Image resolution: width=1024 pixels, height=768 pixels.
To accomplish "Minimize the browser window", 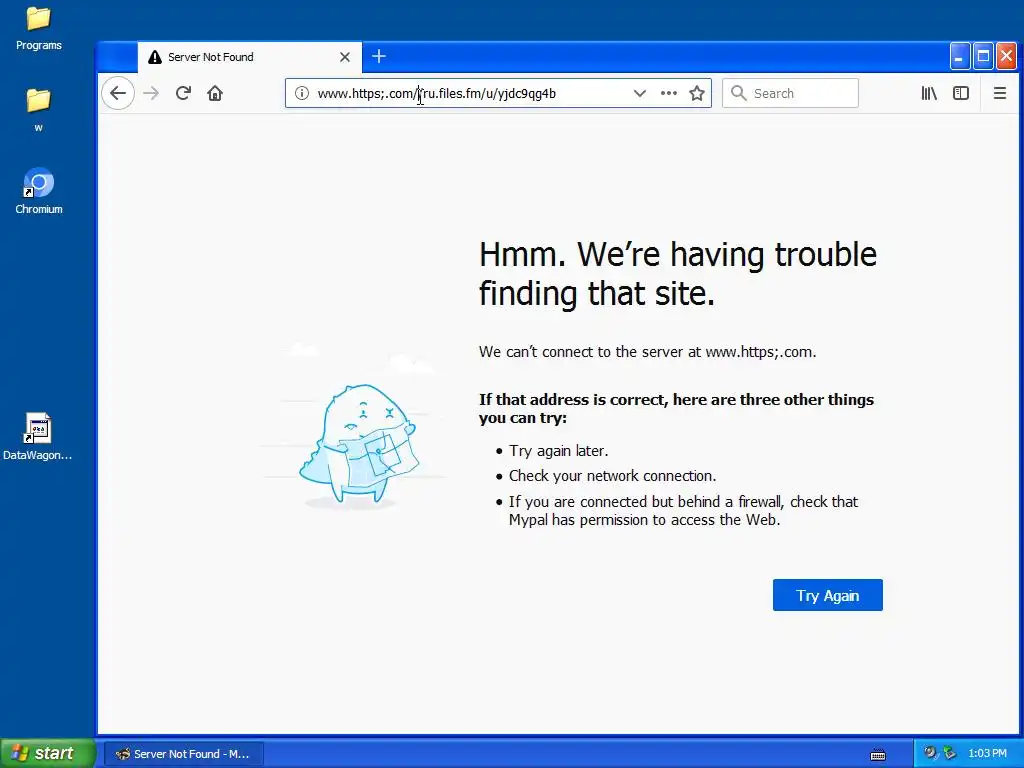I will tap(959, 57).
